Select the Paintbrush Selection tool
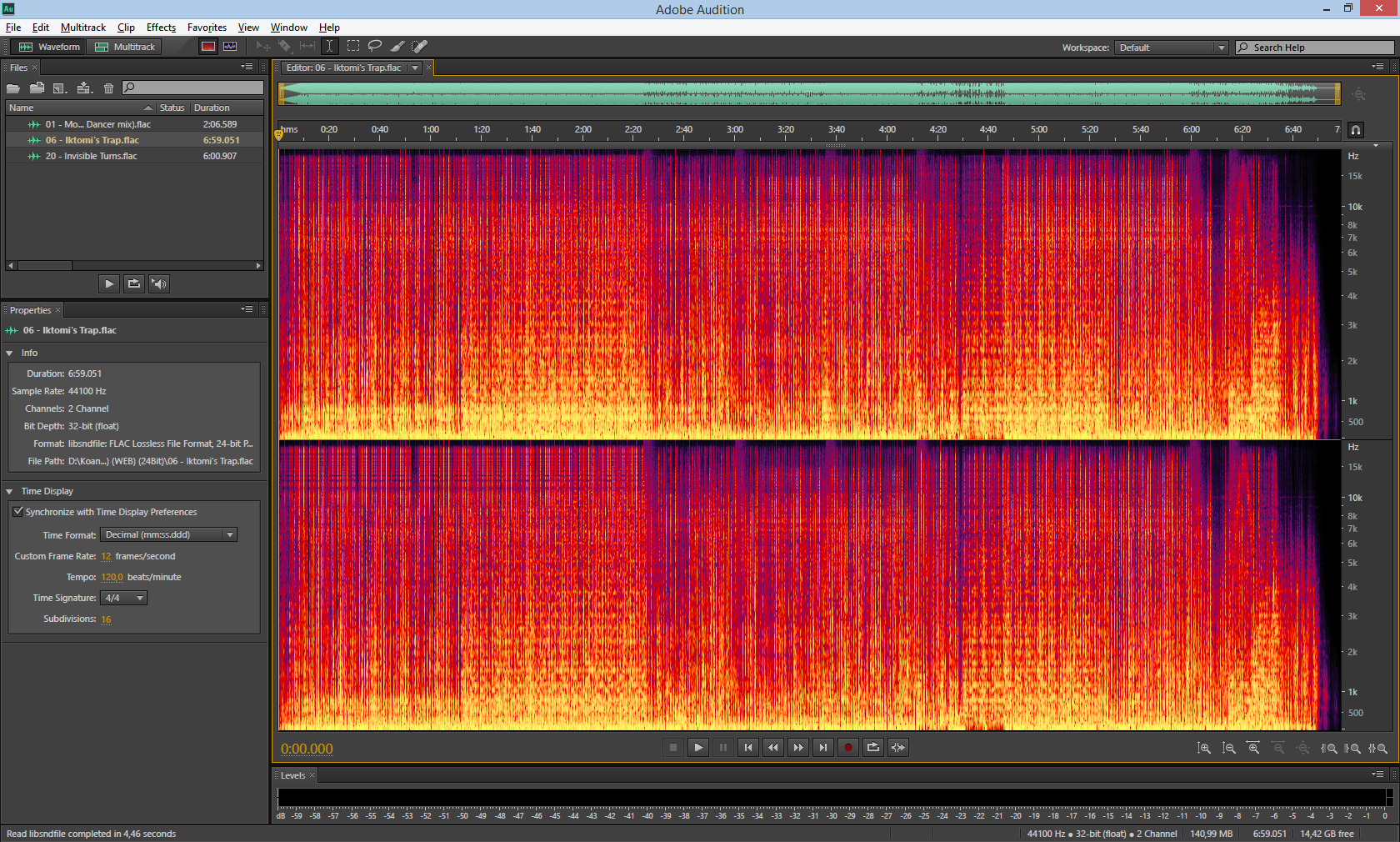Screen dimensions: 1400x842 coord(397,47)
